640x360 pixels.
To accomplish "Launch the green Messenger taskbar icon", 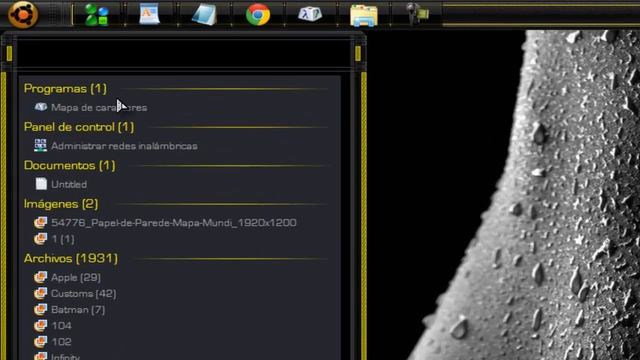I will tap(97, 15).
